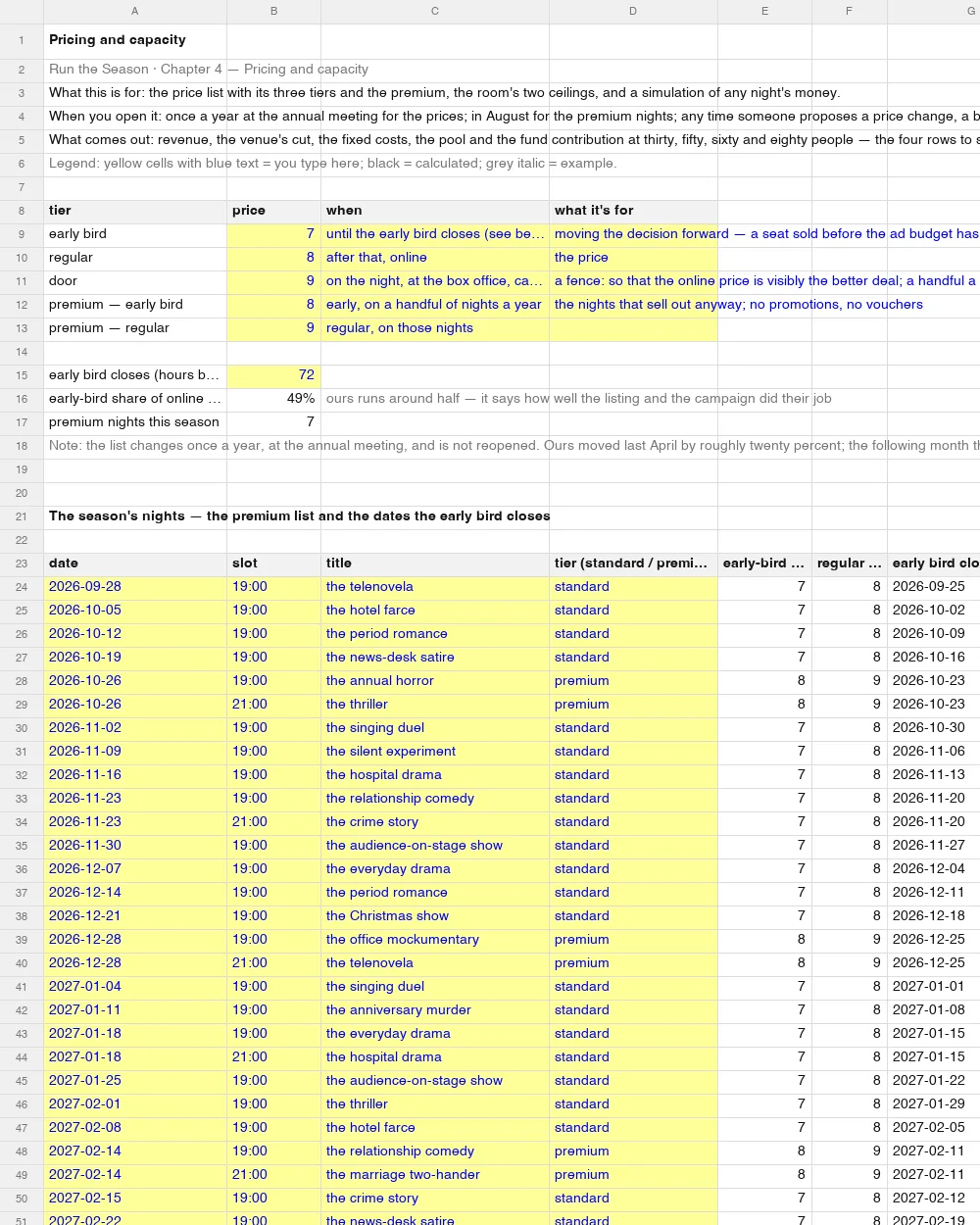Select 'premium — early bird' tier label

click(x=135, y=305)
